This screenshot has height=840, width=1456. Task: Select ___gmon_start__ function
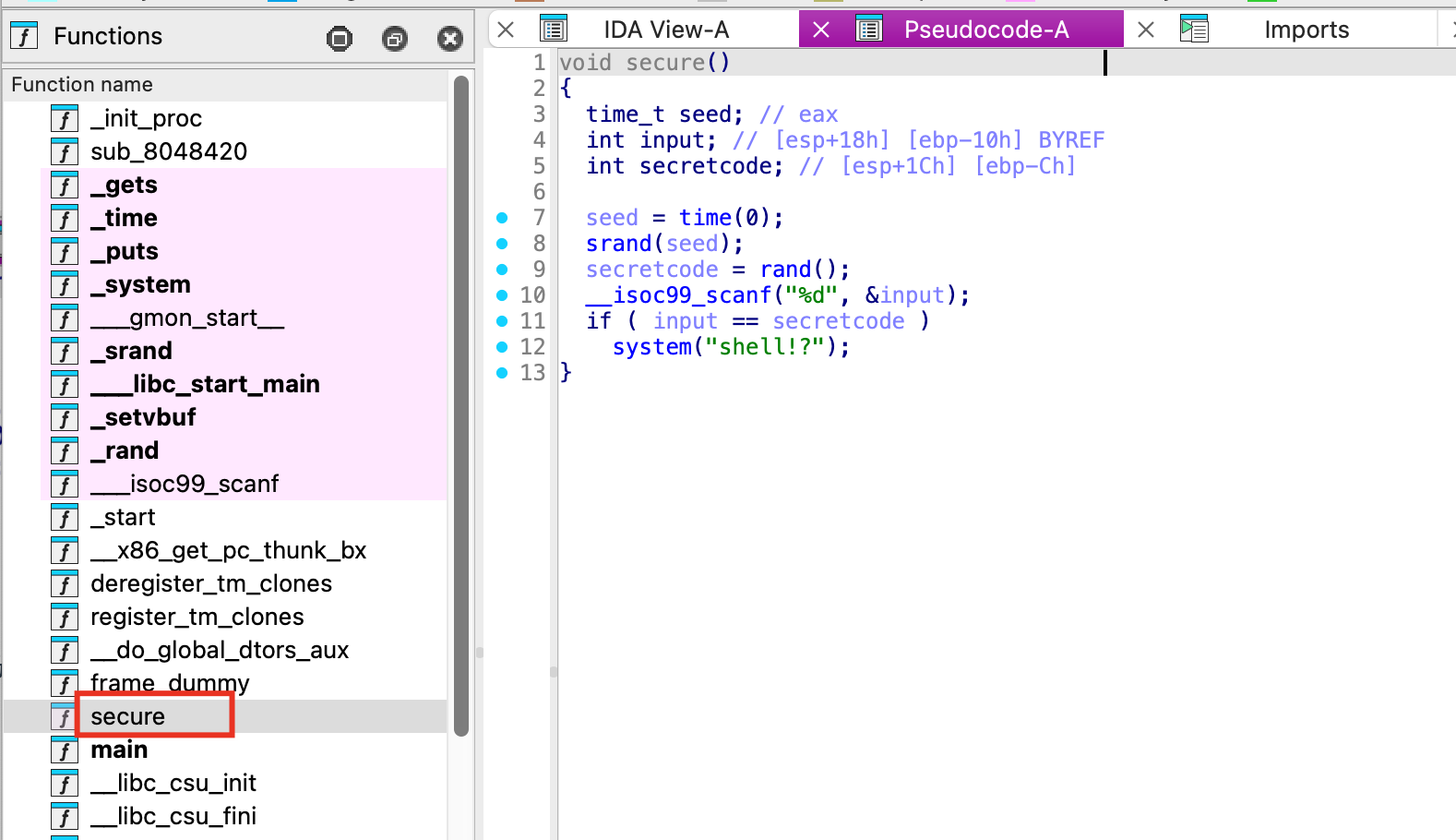click(x=187, y=318)
